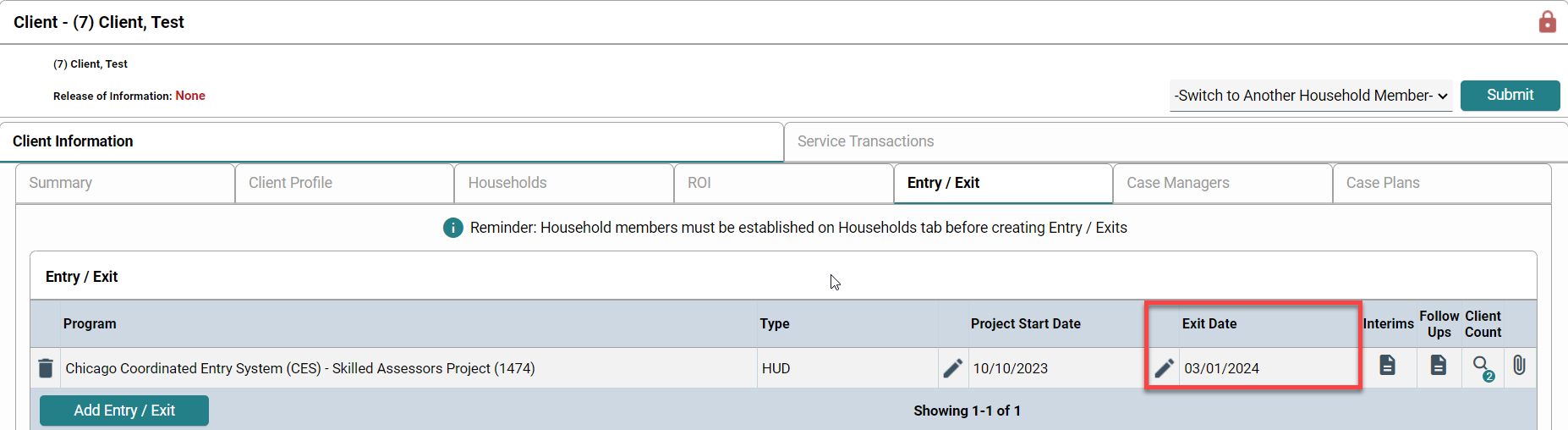Edit Exit Date with pencil icon
Image resolution: width=1568 pixels, height=430 pixels.
point(1164,368)
